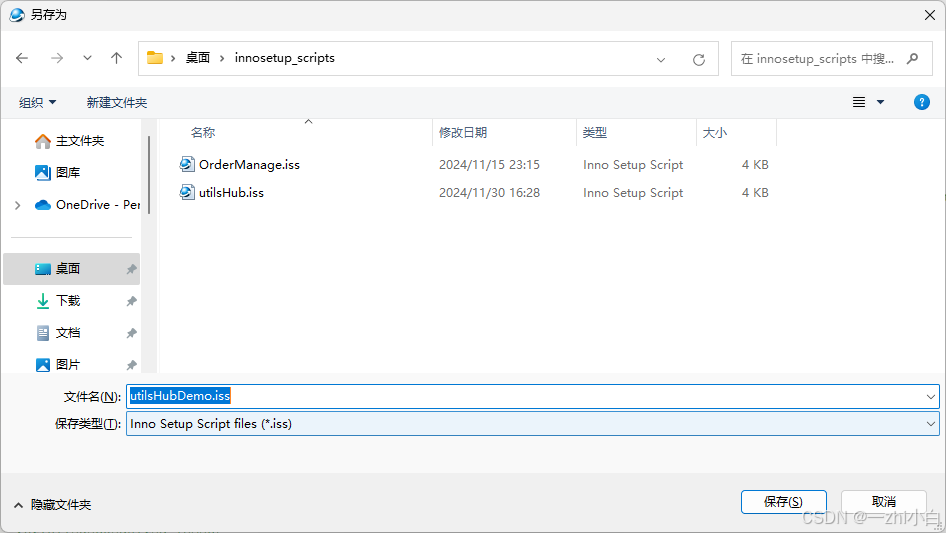This screenshot has width=946, height=533.
Task: Go up one folder level
Action: click(x=116, y=58)
